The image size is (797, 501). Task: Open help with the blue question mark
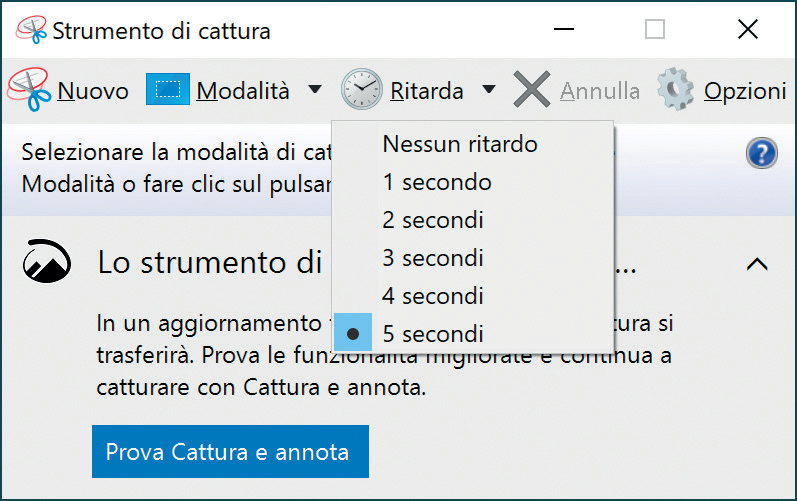(x=761, y=153)
